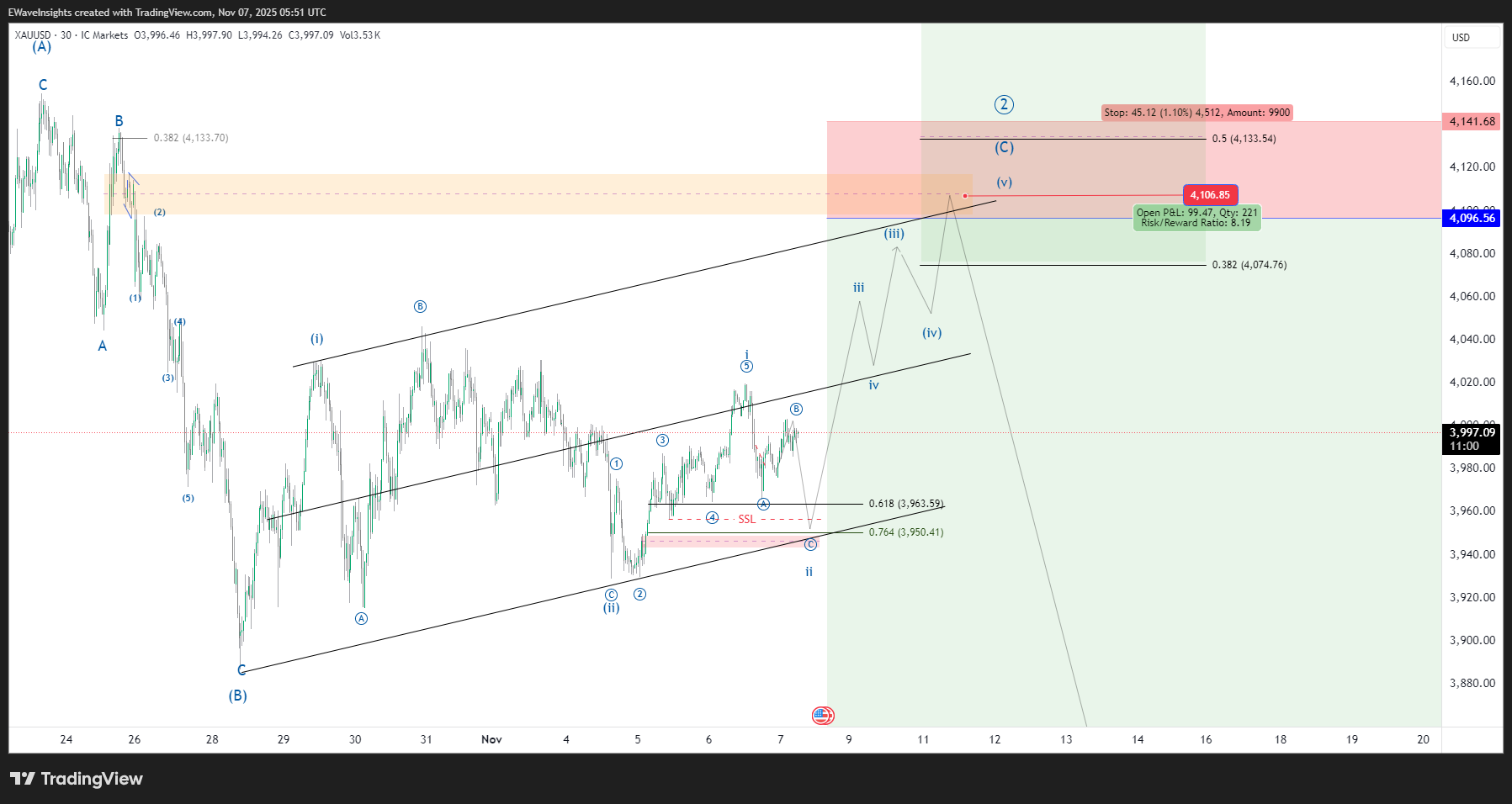The height and width of the screenshot is (804, 1512).
Task: Toggle the blue countdown label 4,096.56
Action: tap(1469, 219)
